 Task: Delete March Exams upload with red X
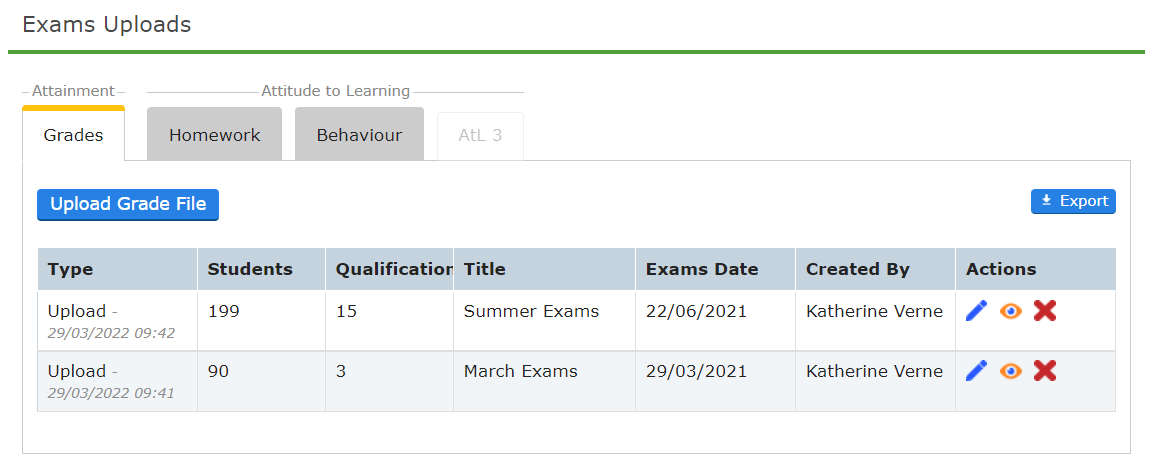tap(1045, 371)
